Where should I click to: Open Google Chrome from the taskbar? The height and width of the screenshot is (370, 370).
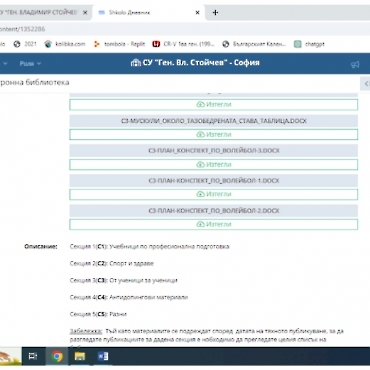tap(57, 356)
